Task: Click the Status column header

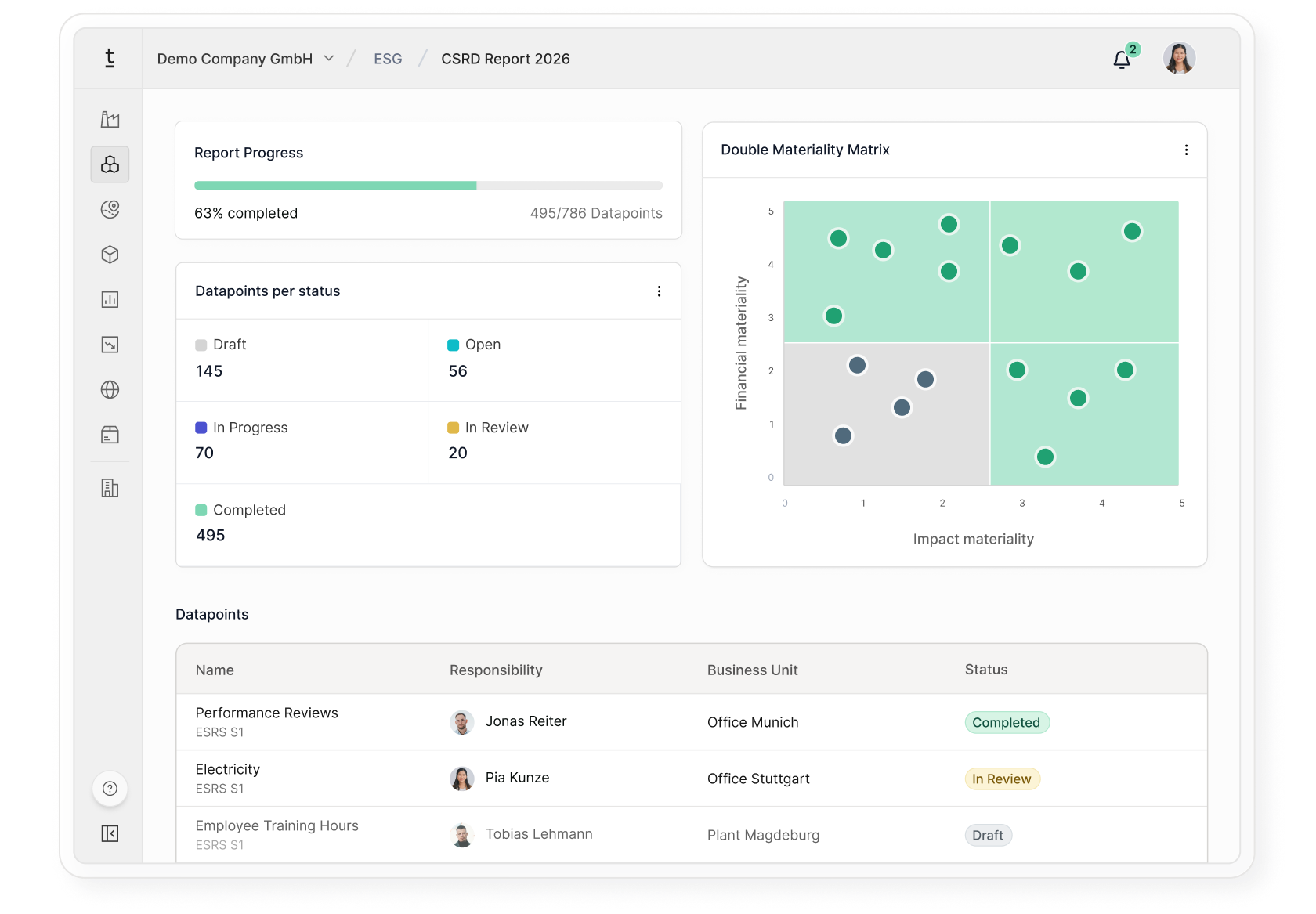Action: 986,670
